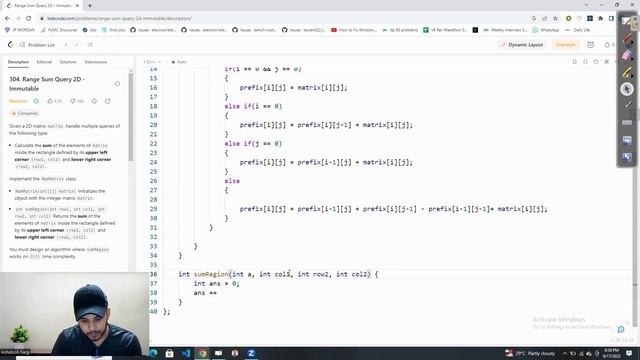
Task: Click the whiteboard icon atop annotation toolbar
Action: (x=627, y=22)
